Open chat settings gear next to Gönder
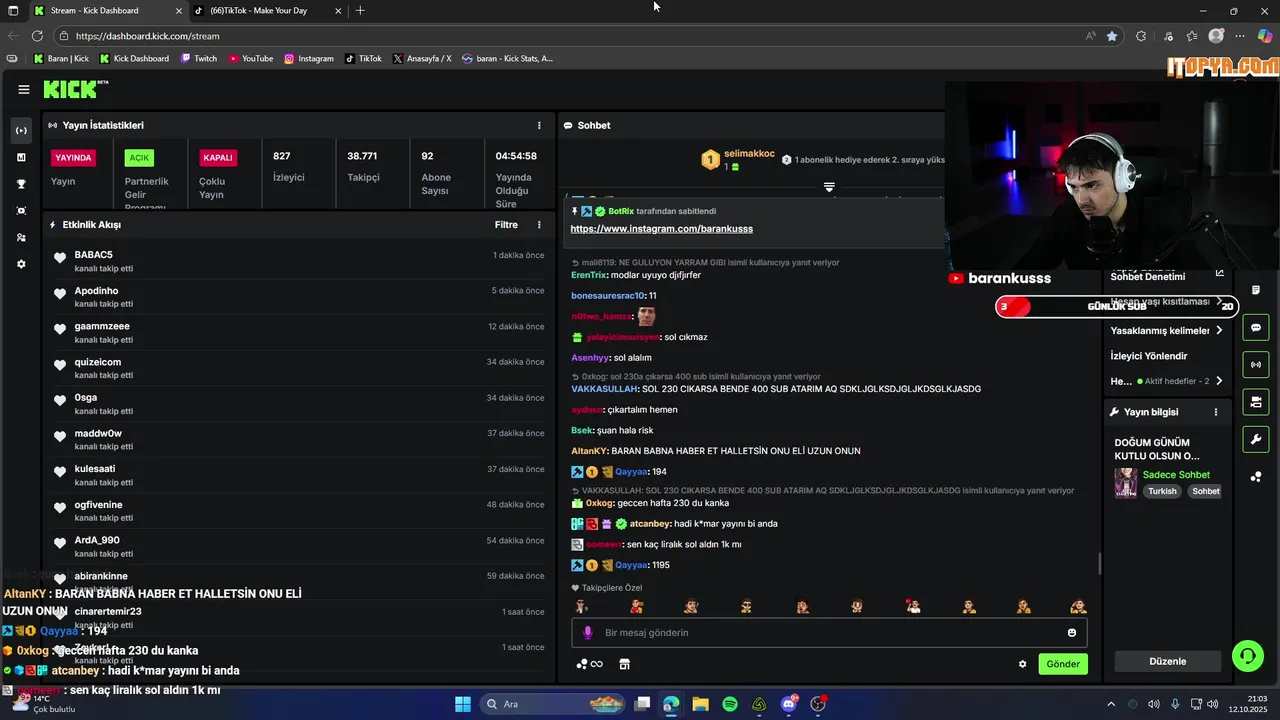The width and height of the screenshot is (1280, 720). pos(1022,664)
